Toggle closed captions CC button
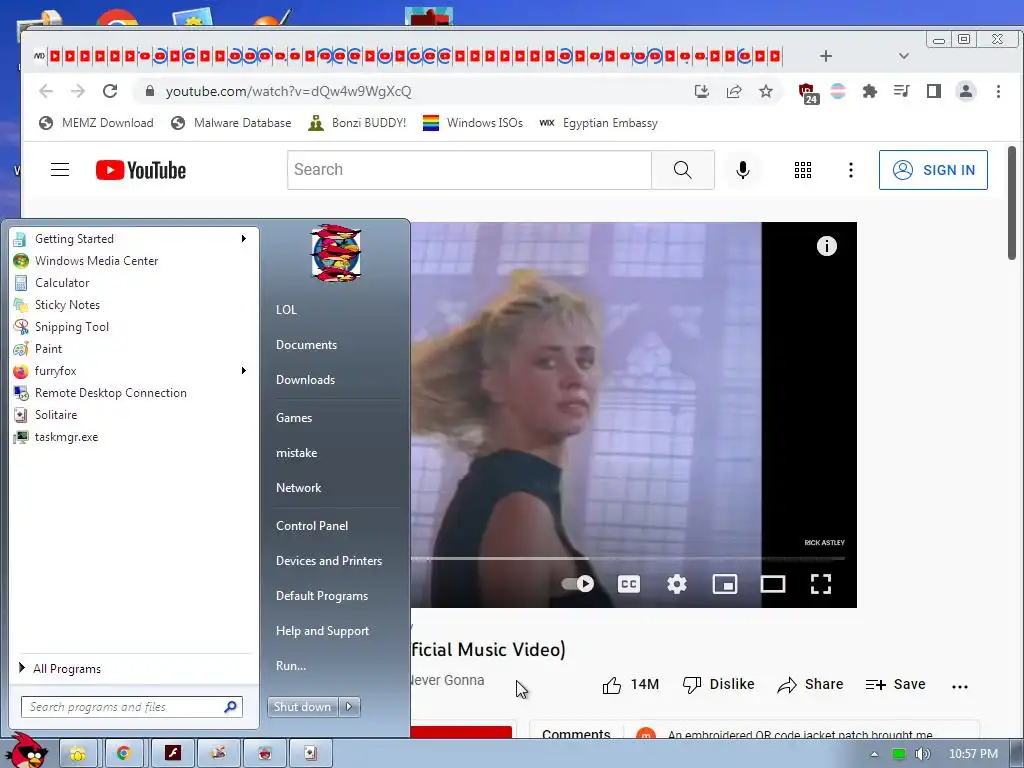Screen dimensions: 1024x768 click(629, 584)
